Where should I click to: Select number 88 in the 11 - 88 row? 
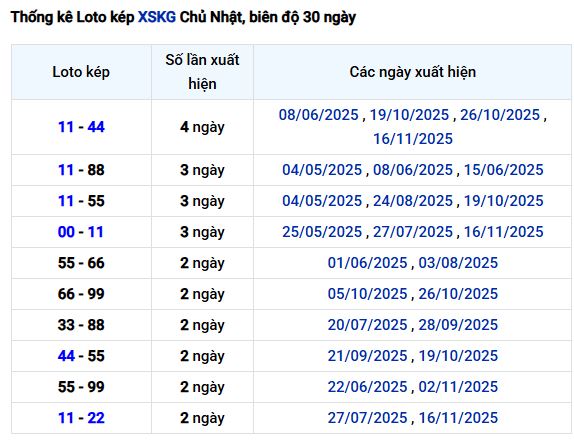pos(96,170)
